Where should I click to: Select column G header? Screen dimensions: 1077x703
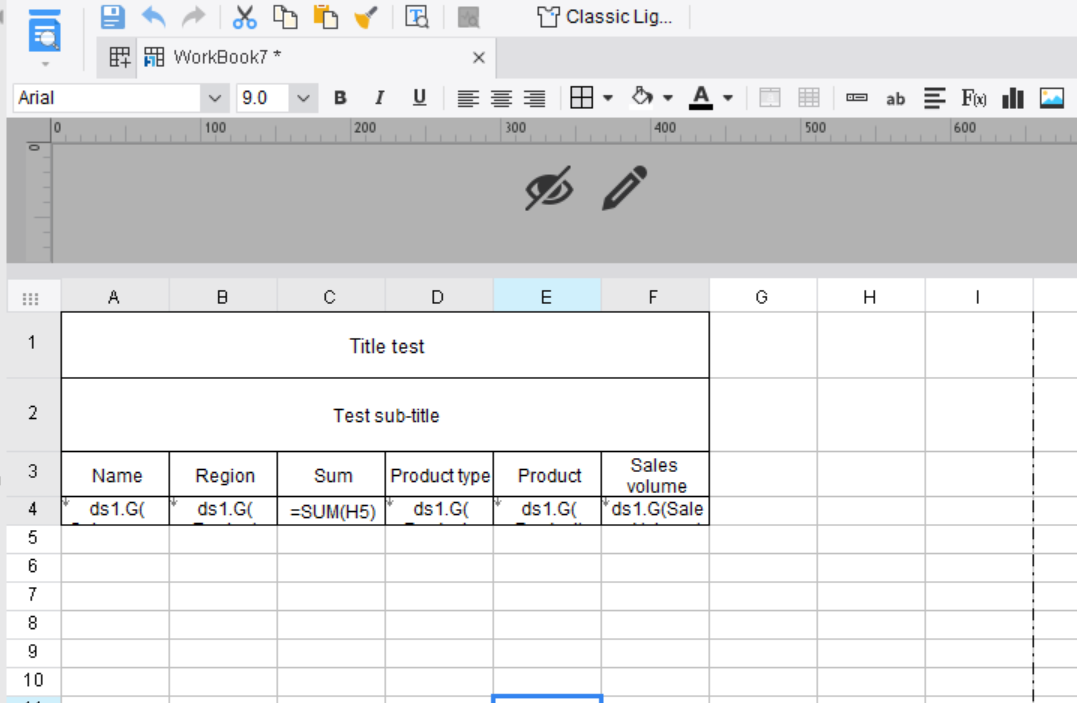click(762, 296)
